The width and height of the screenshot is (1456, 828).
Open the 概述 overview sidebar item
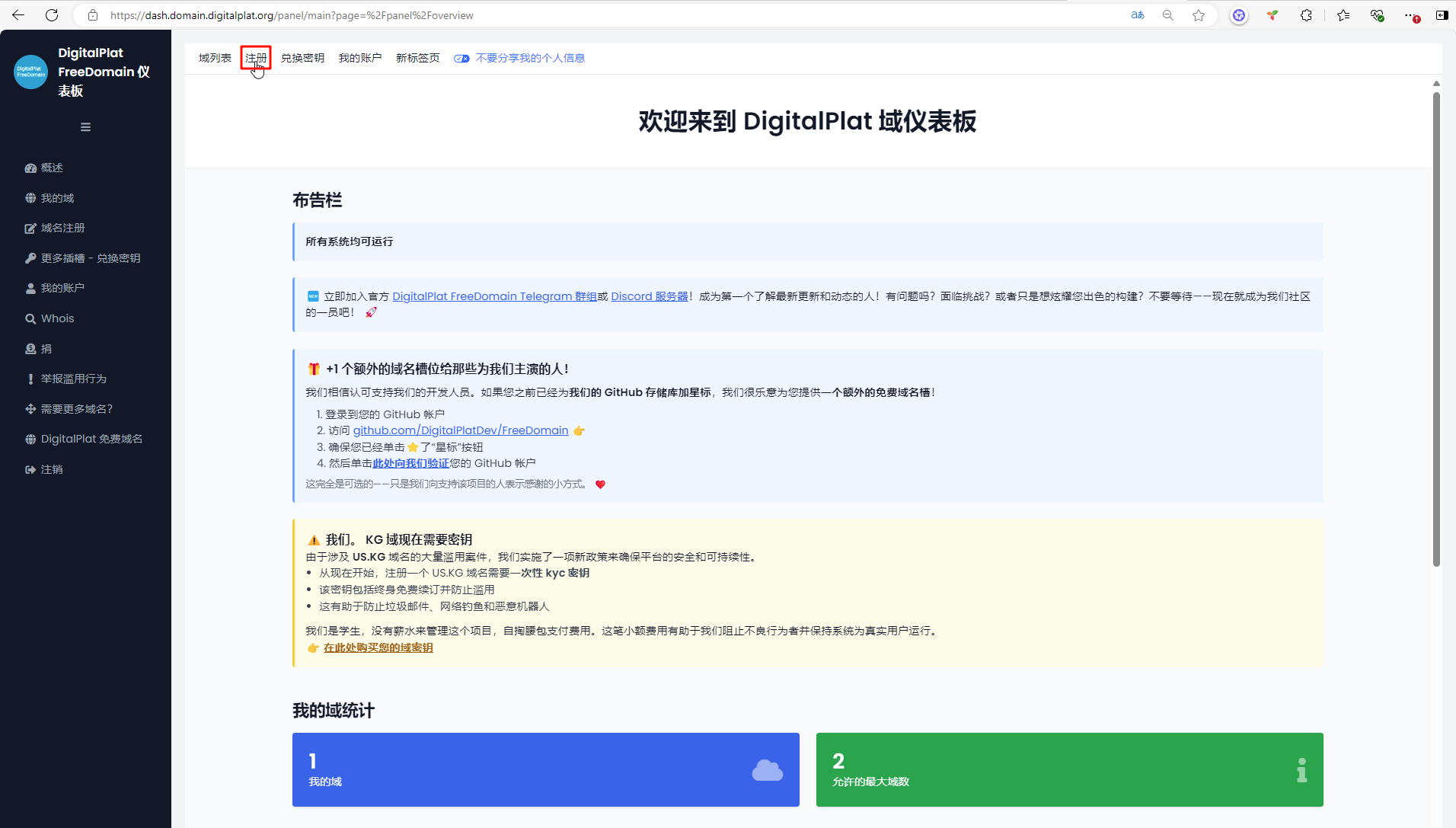(51, 168)
